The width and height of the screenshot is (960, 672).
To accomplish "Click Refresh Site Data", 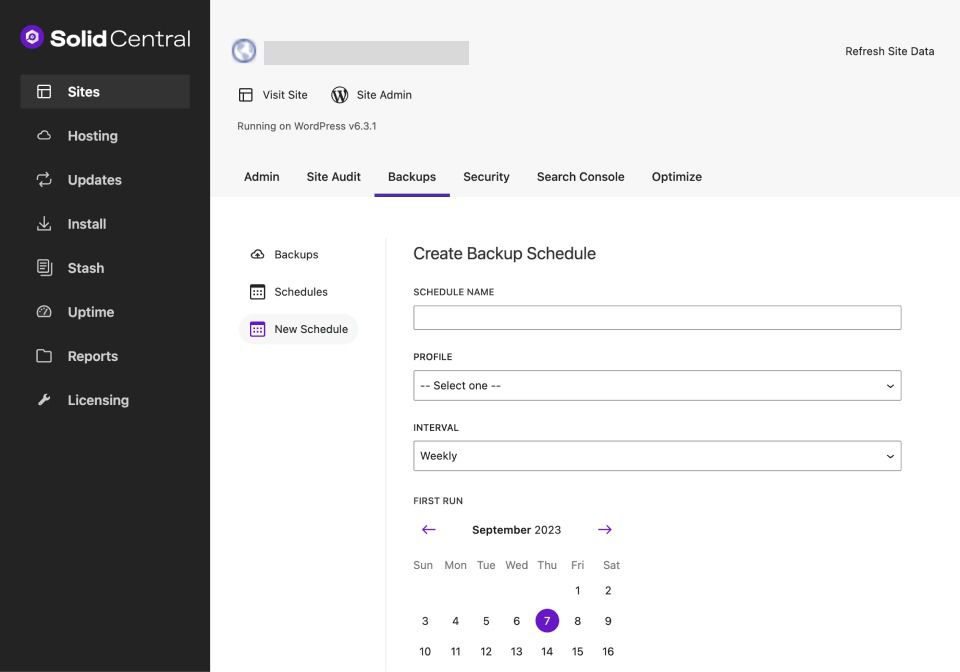I will point(889,52).
